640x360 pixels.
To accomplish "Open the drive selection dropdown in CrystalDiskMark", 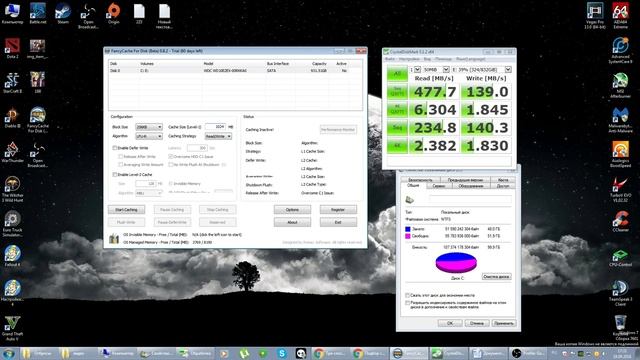I will (481, 70).
